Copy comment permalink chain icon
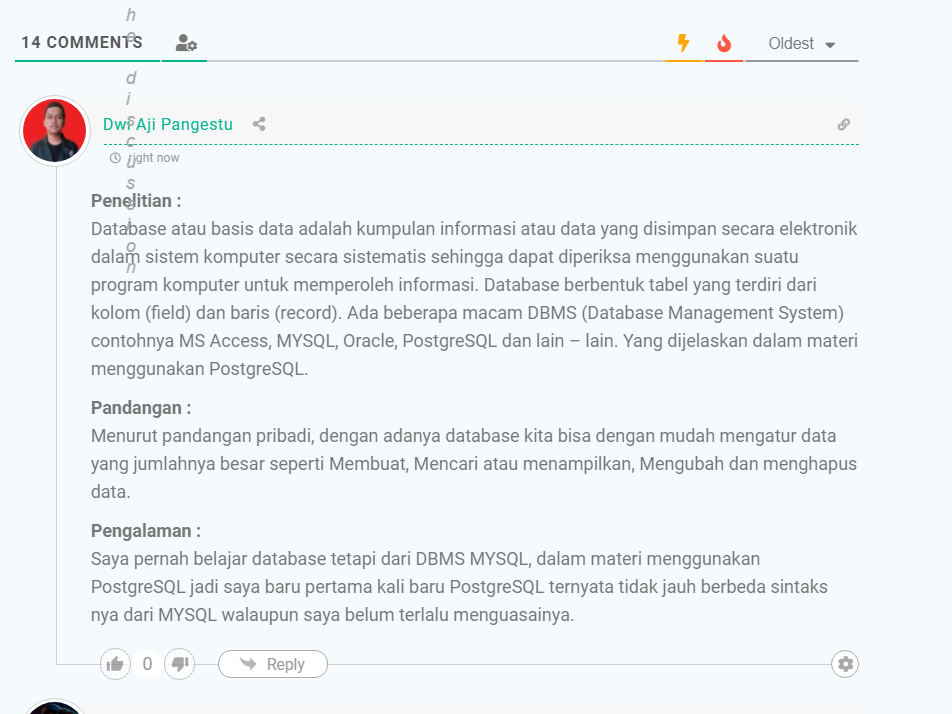Screen dimensions: 952x714 coord(843,124)
